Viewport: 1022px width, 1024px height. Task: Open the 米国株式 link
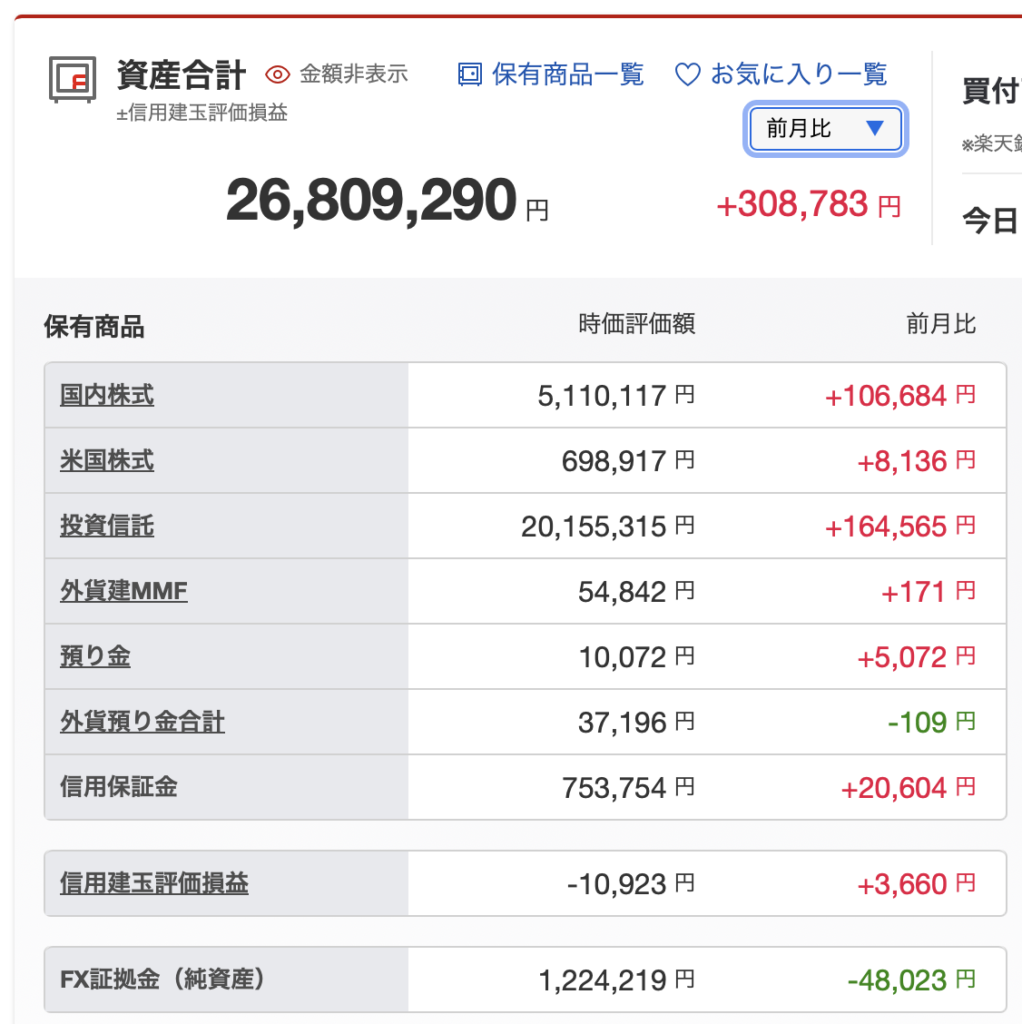(x=107, y=460)
